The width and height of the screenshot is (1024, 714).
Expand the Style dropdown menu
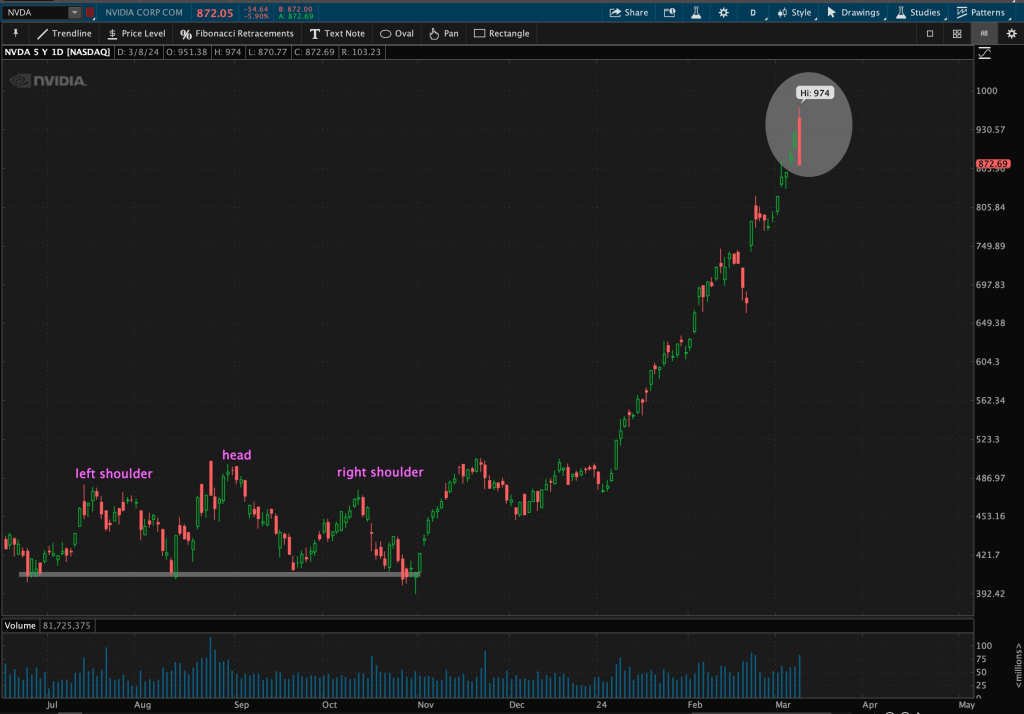click(x=795, y=13)
